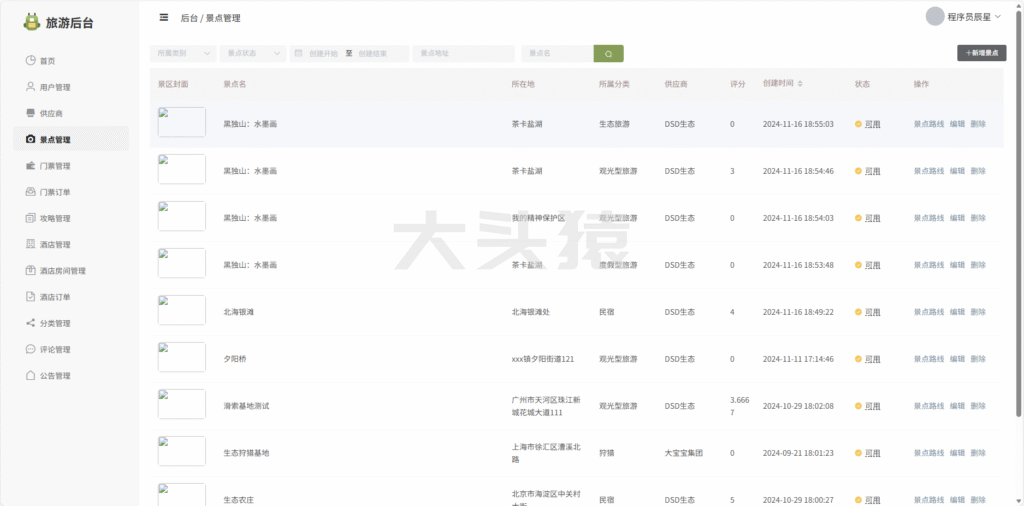Click the 酒店房间管理 sidebar icon
Viewport: 1024px width, 506px height.
coord(30,270)
